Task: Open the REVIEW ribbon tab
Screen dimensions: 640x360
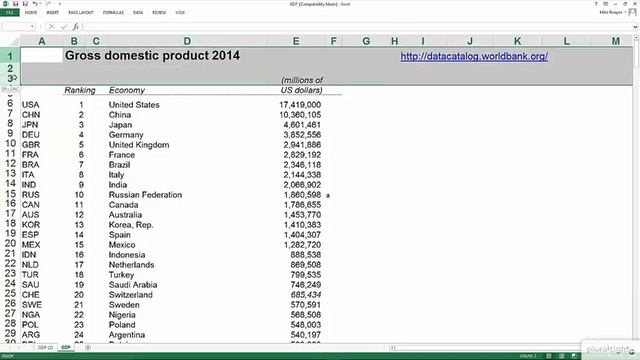Action: (159, 13)
